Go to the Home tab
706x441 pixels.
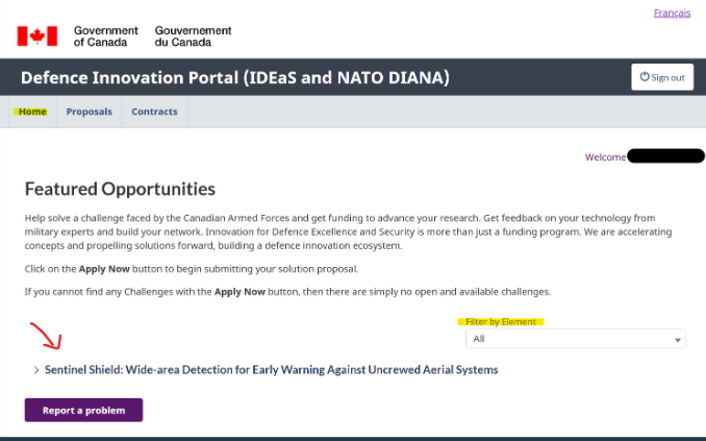tap(32, 111)
